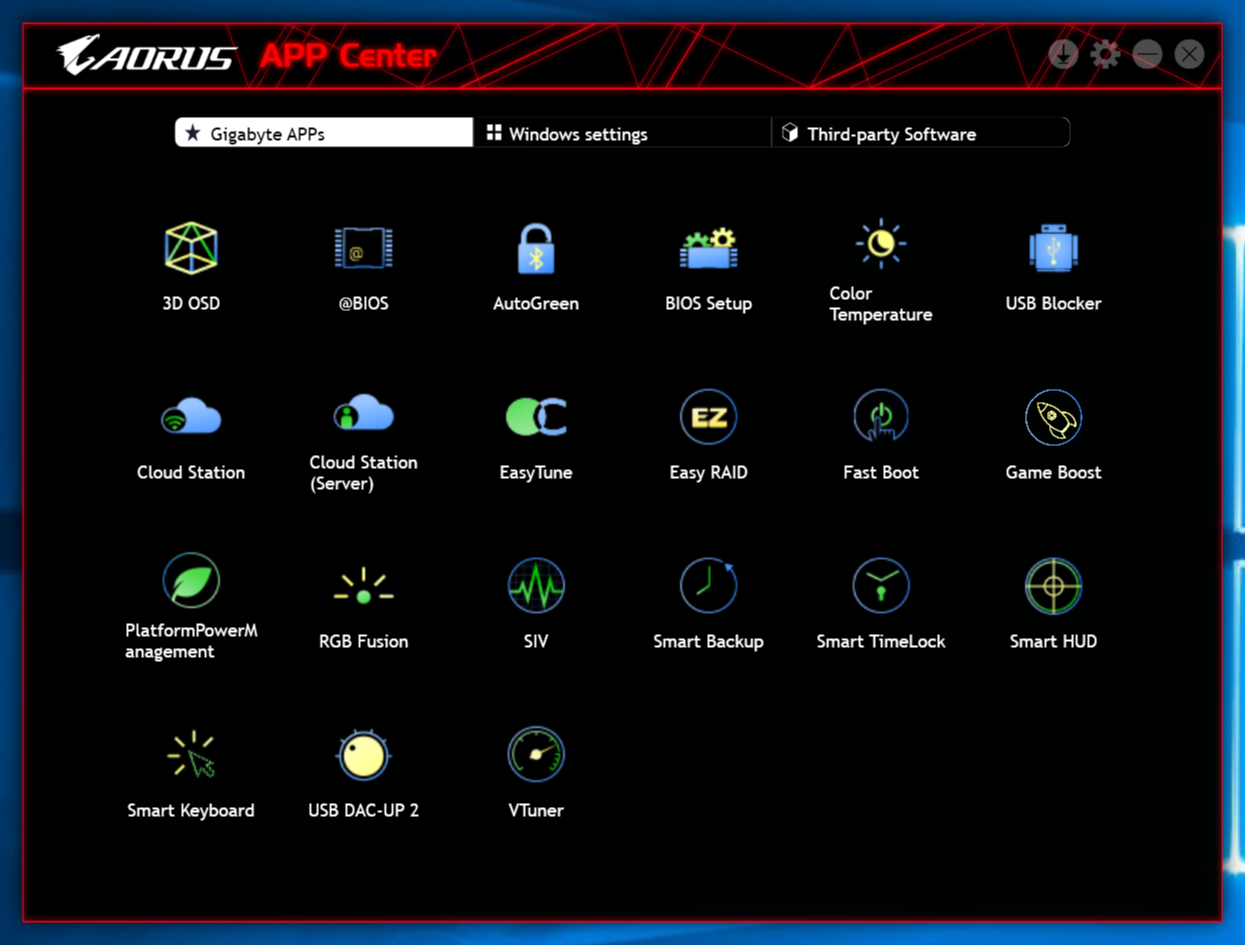The width and height of the screenshot is (1245, 945).
Task: Launch the EasyTune icon
Action: (536, 417)
